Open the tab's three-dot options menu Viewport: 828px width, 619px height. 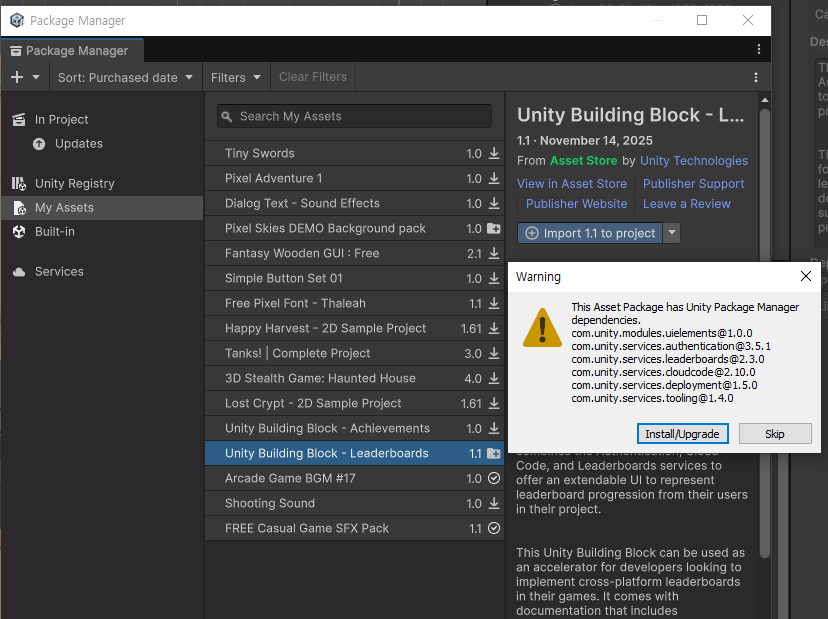(759, 49)
